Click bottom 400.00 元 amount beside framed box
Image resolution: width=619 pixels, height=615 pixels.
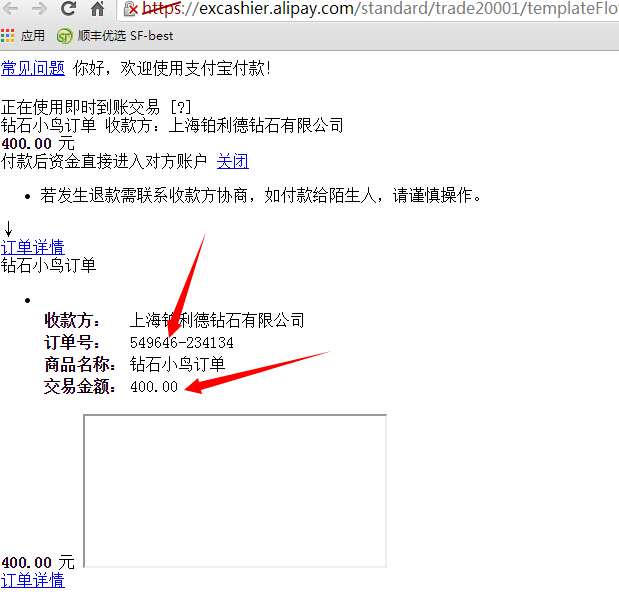38,562
